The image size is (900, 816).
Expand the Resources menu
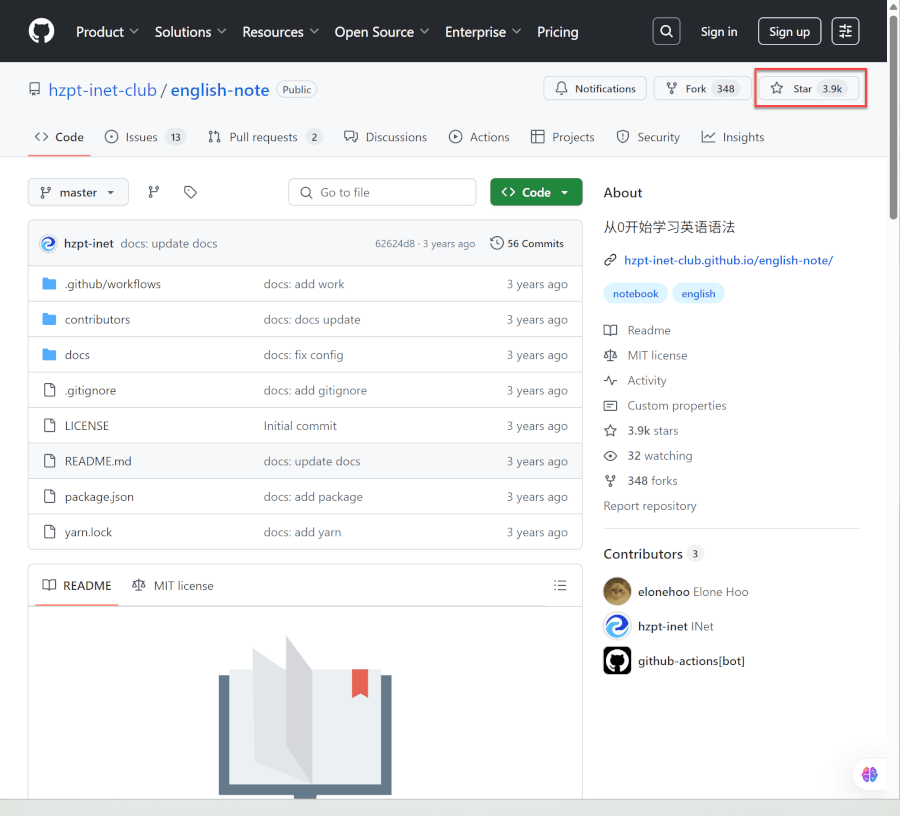pos(280,32)
